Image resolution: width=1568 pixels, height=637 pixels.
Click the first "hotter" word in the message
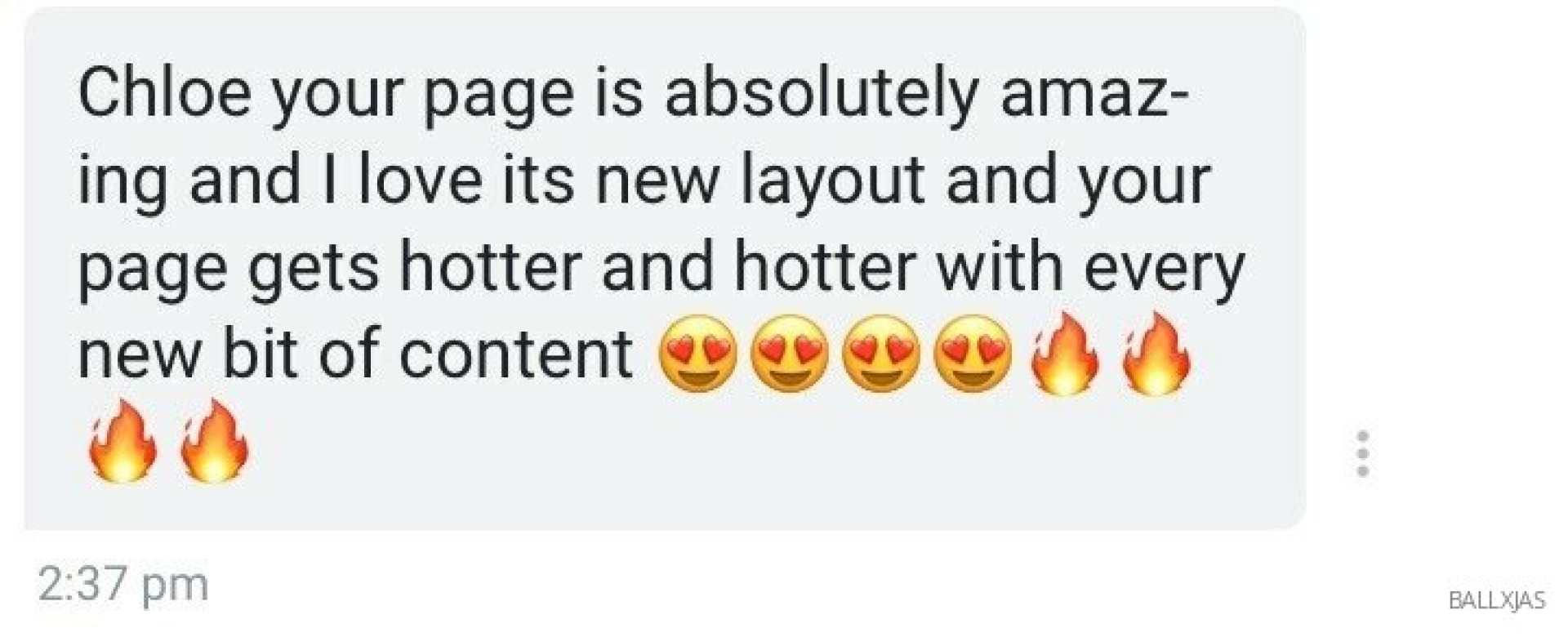point(492,267)
